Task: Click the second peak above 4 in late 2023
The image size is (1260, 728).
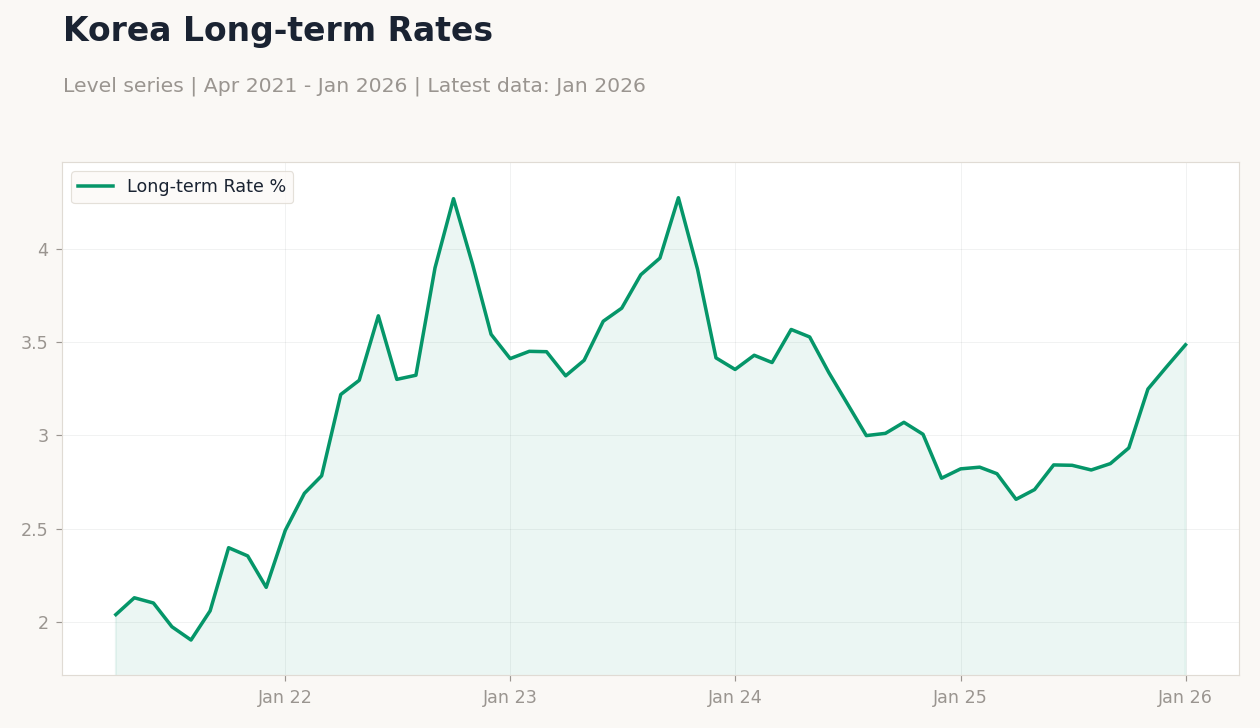Action: coord(678,197)
